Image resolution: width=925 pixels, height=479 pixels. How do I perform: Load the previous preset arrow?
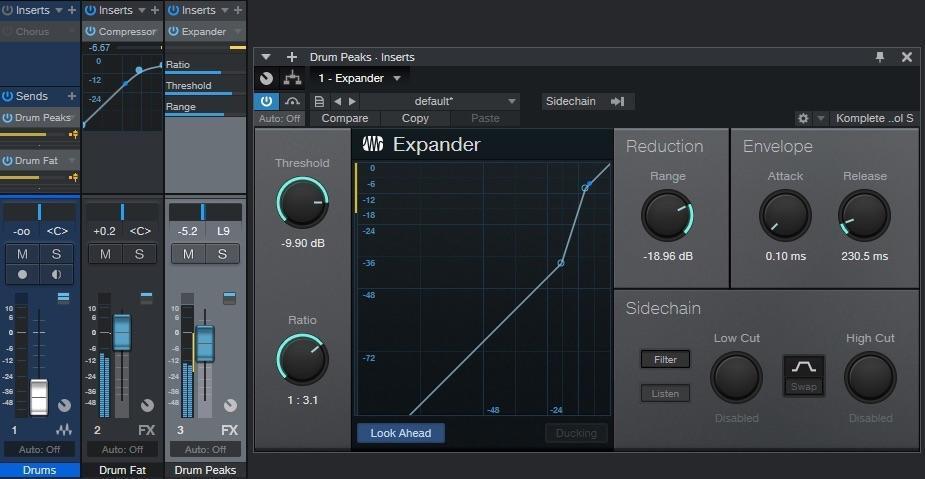point(337,101)
